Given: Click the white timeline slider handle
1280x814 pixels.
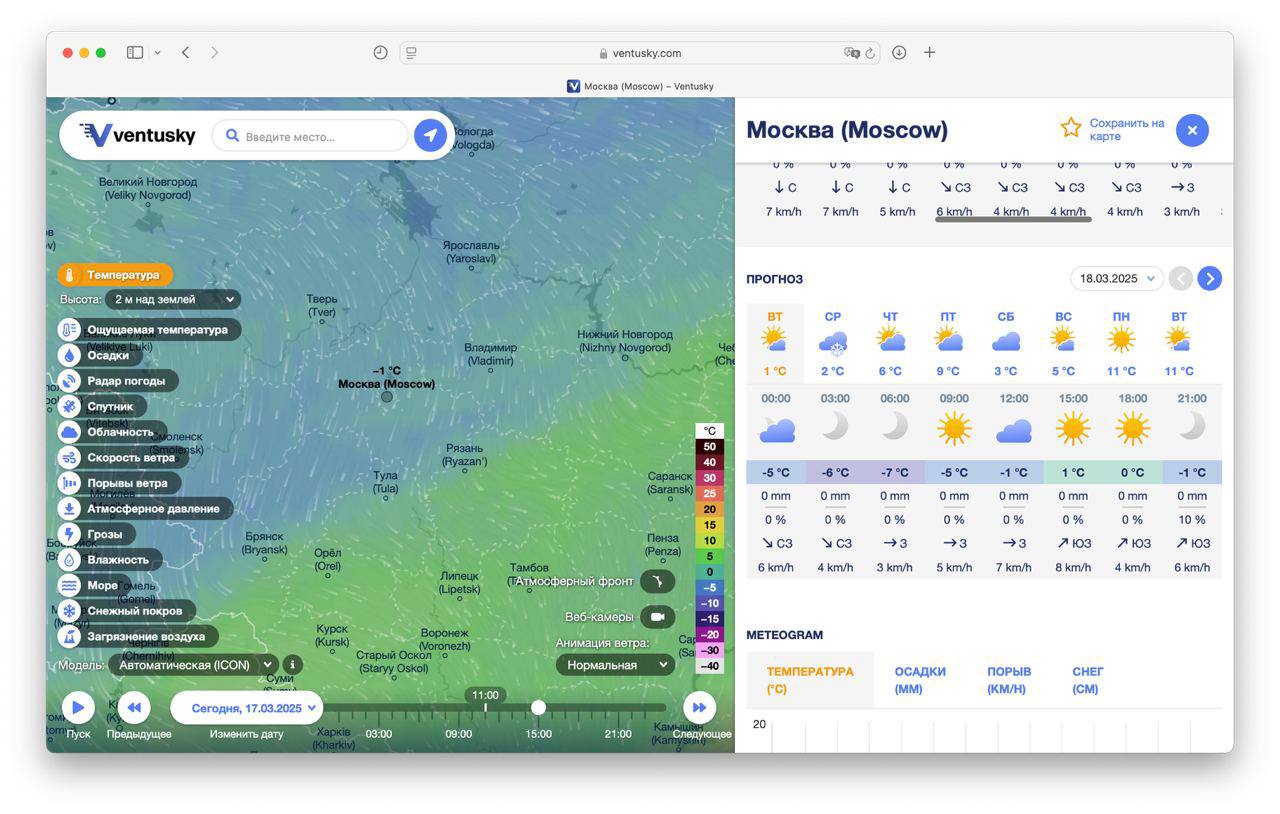Looking at the screenshot, I should click(538, 708).
